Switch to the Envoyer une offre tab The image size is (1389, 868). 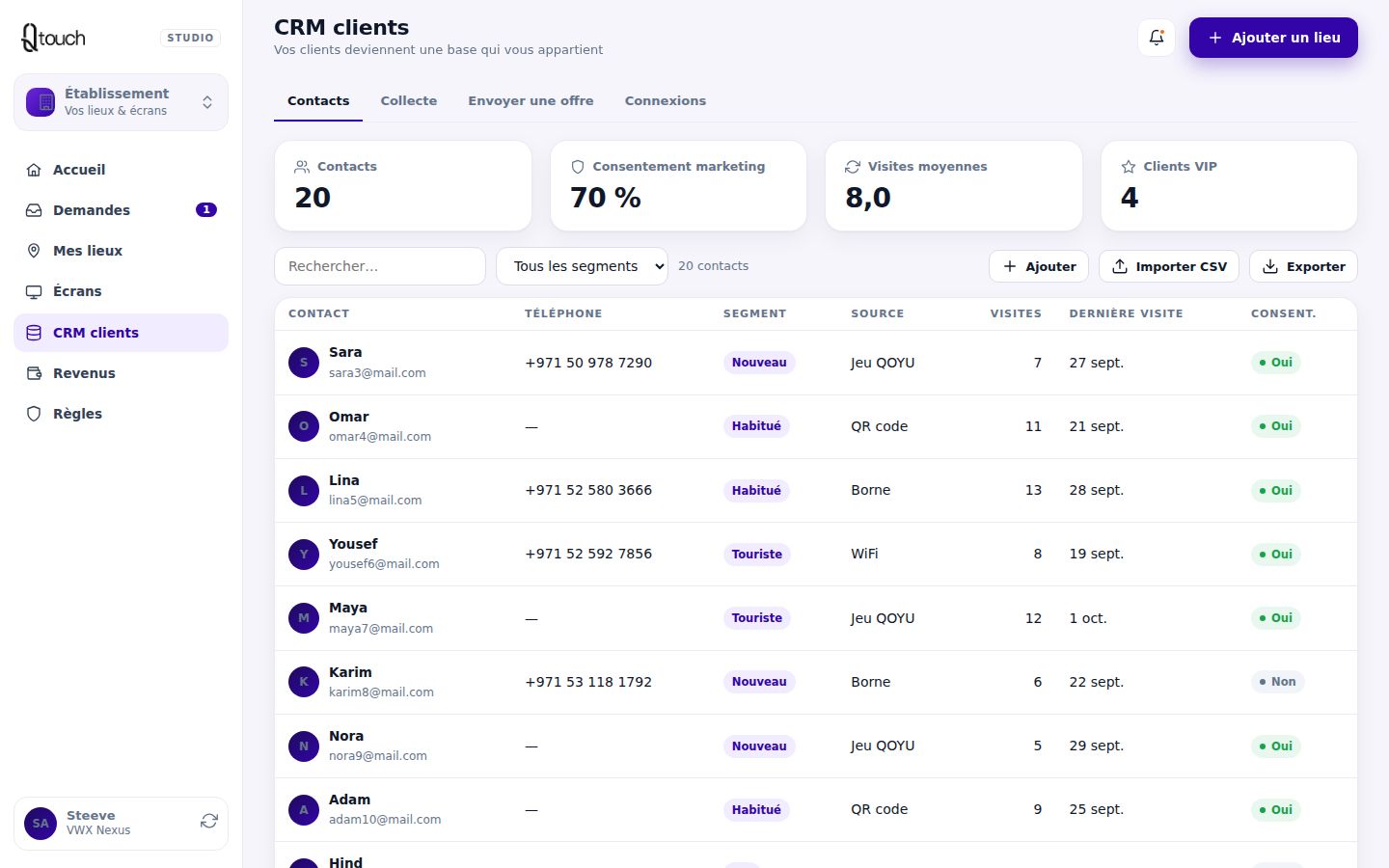pos(531,100)
